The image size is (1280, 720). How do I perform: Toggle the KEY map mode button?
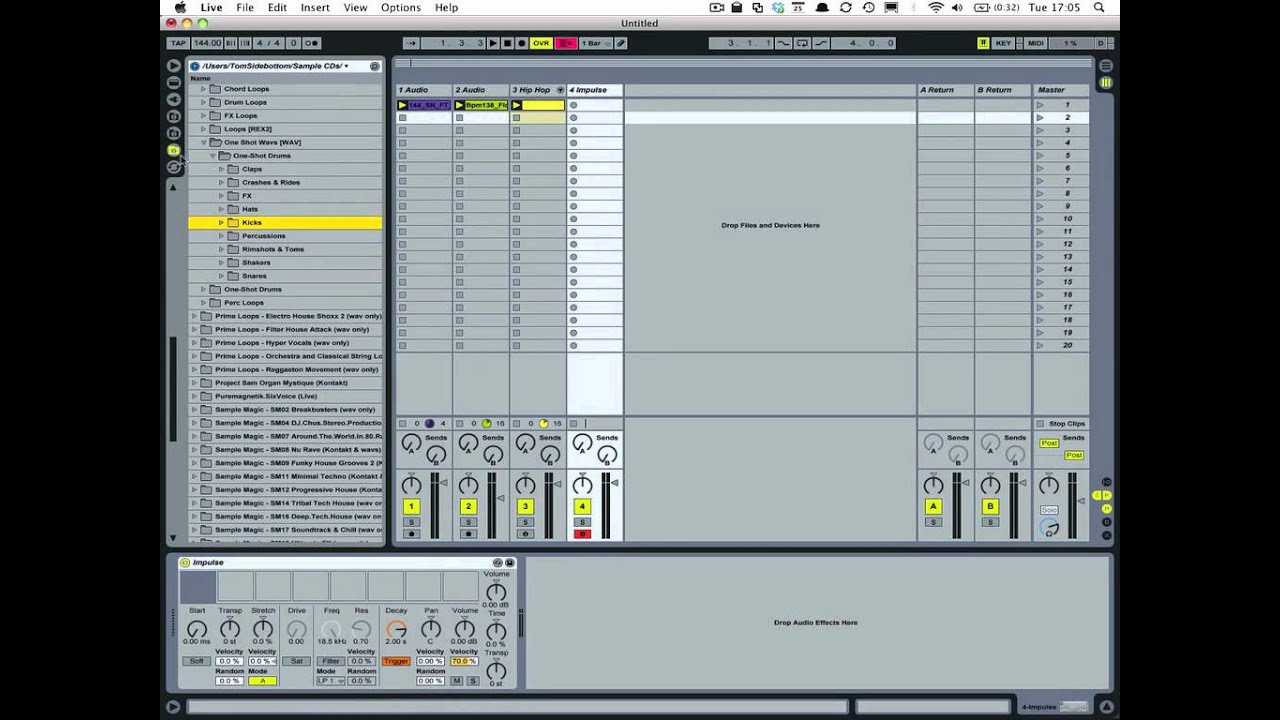point(1003,43)
